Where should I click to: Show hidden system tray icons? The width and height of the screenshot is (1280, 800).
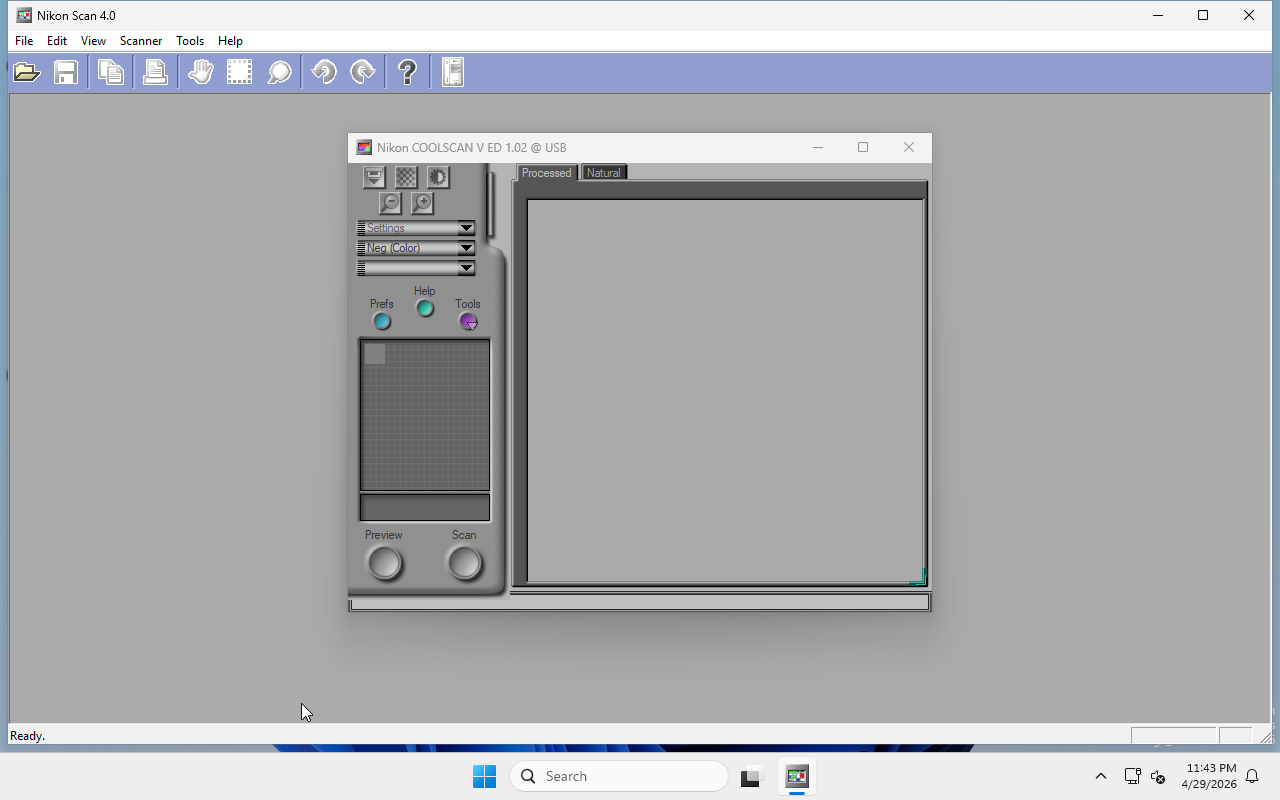(x=1101, y=776)
